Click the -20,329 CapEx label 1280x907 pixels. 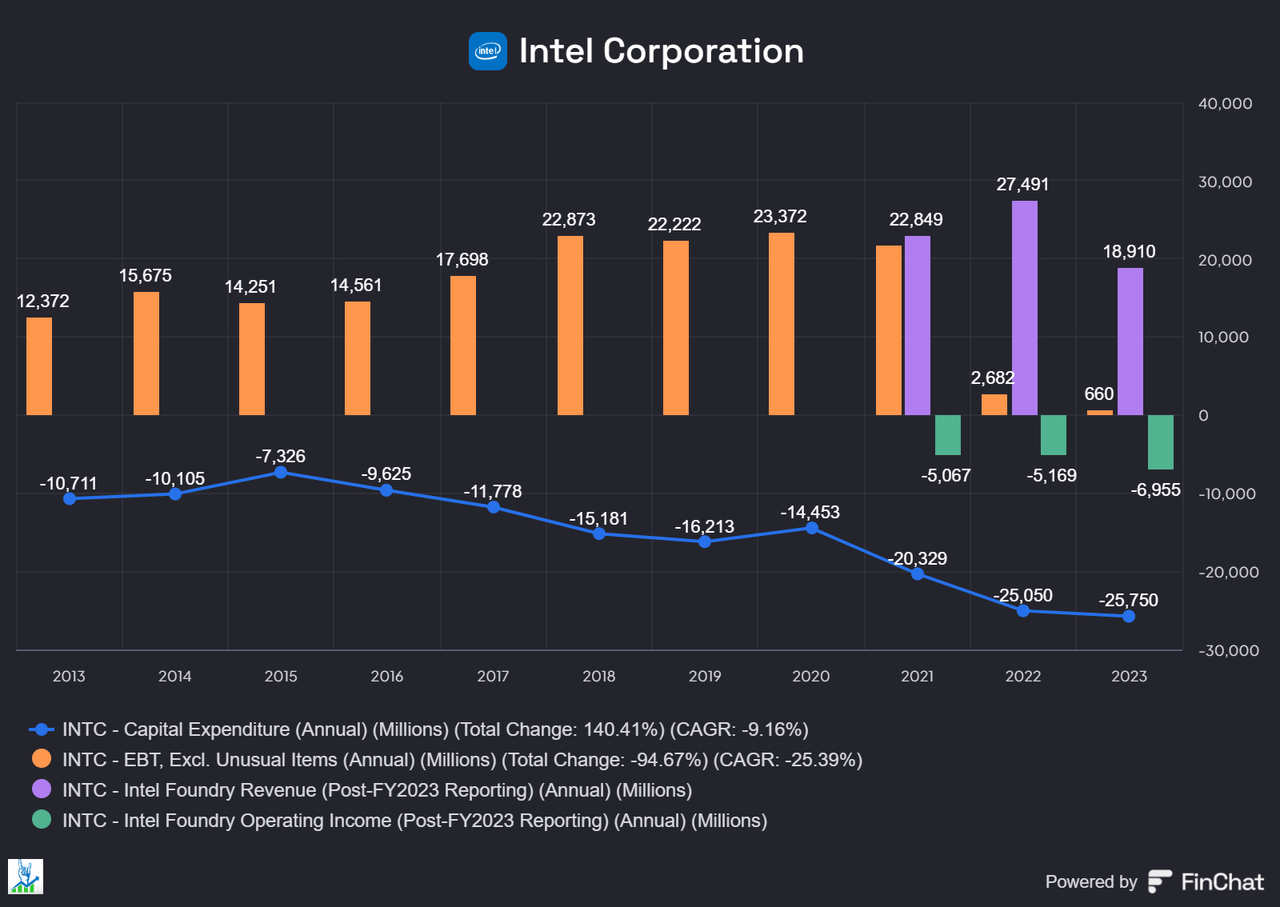point(916,558)
